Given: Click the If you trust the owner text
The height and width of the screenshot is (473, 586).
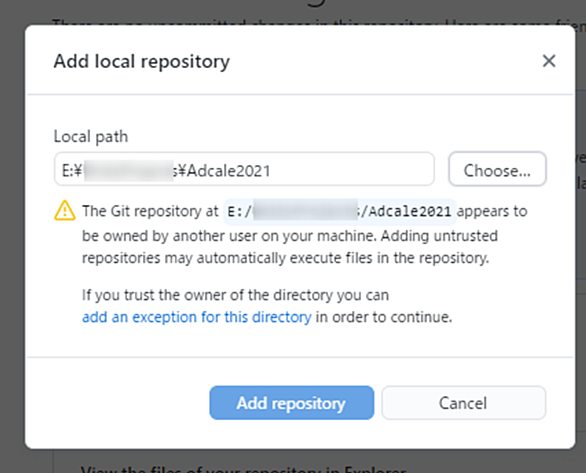Looking at the screenshot, I should 235,295.
